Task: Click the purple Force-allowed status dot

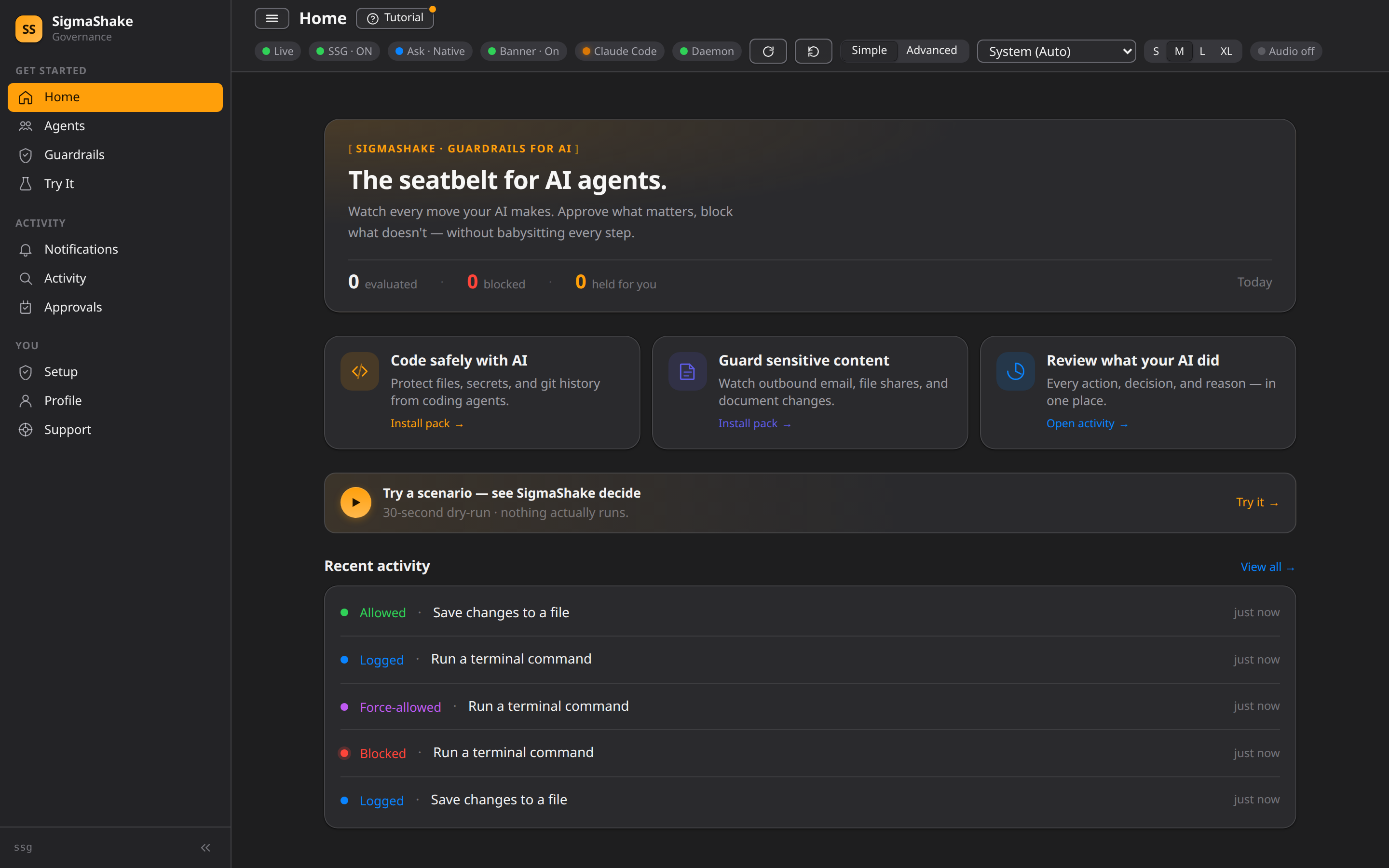Action: [x=344, y=706]
